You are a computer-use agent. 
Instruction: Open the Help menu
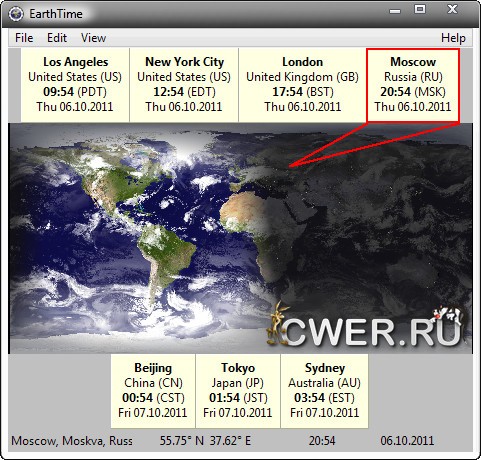point(453,38)
